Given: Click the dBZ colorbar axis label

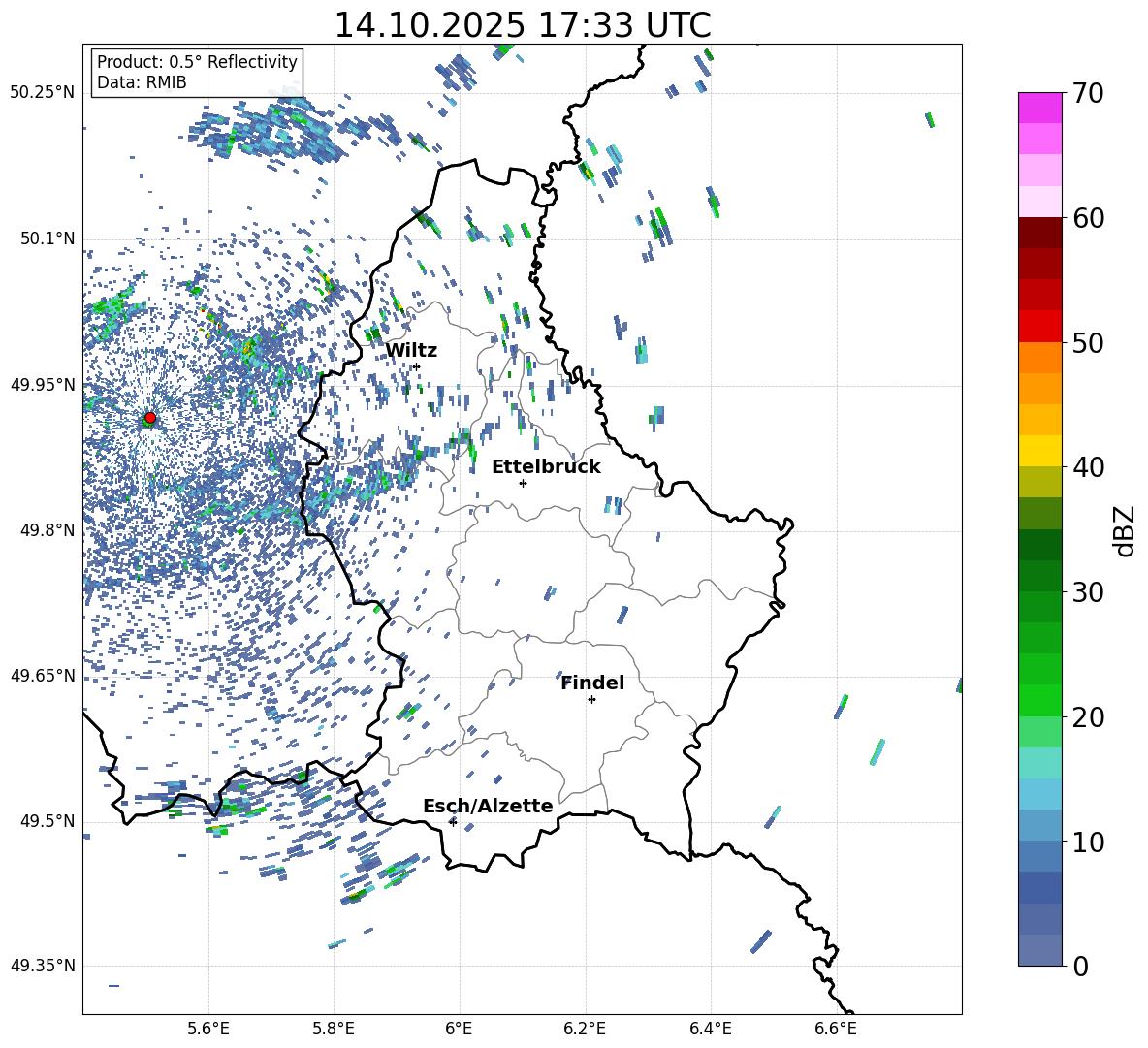Looking at the screenshot, I should click(1125, 530).
